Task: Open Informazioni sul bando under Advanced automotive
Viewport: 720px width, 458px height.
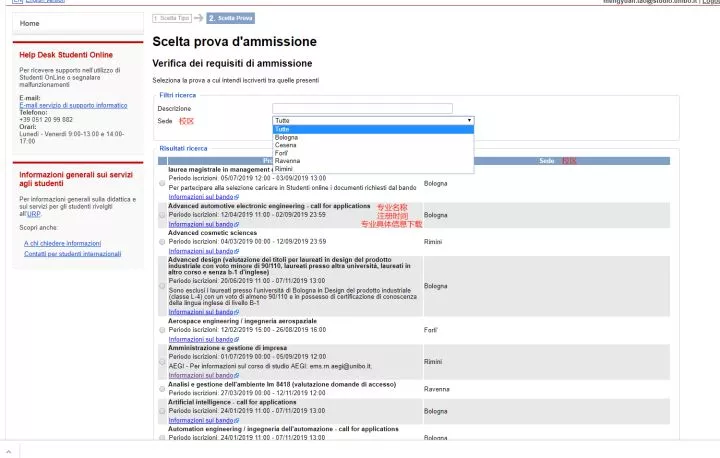Action: (x=203, y=224)
